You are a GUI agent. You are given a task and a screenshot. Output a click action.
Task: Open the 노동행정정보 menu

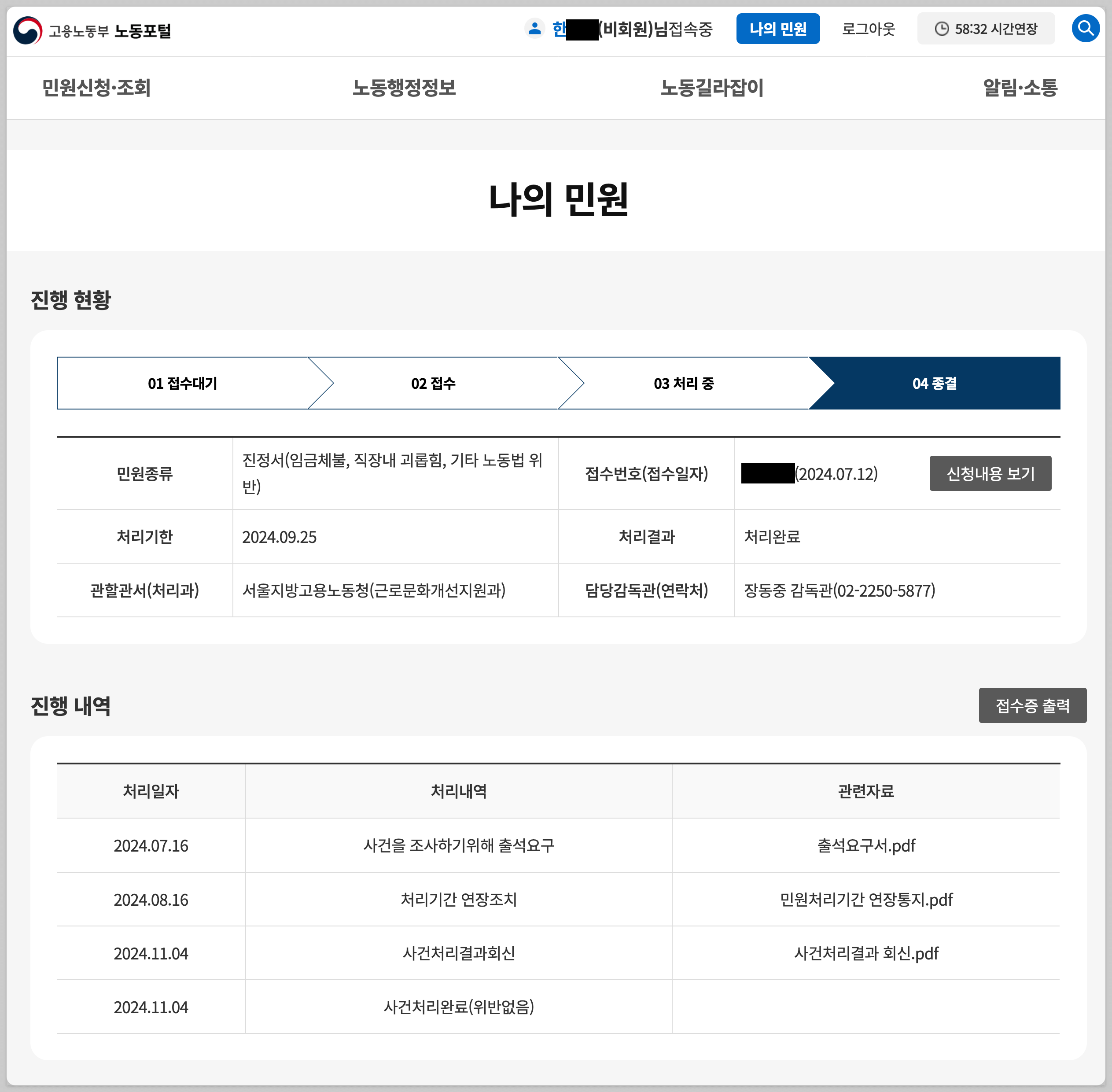(404, 88)
